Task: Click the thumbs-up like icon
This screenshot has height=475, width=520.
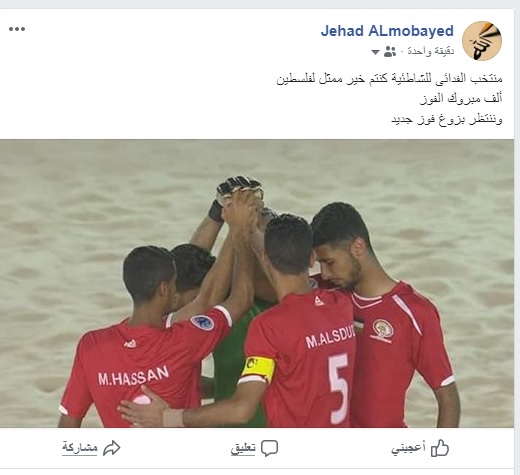Action: 440,448
